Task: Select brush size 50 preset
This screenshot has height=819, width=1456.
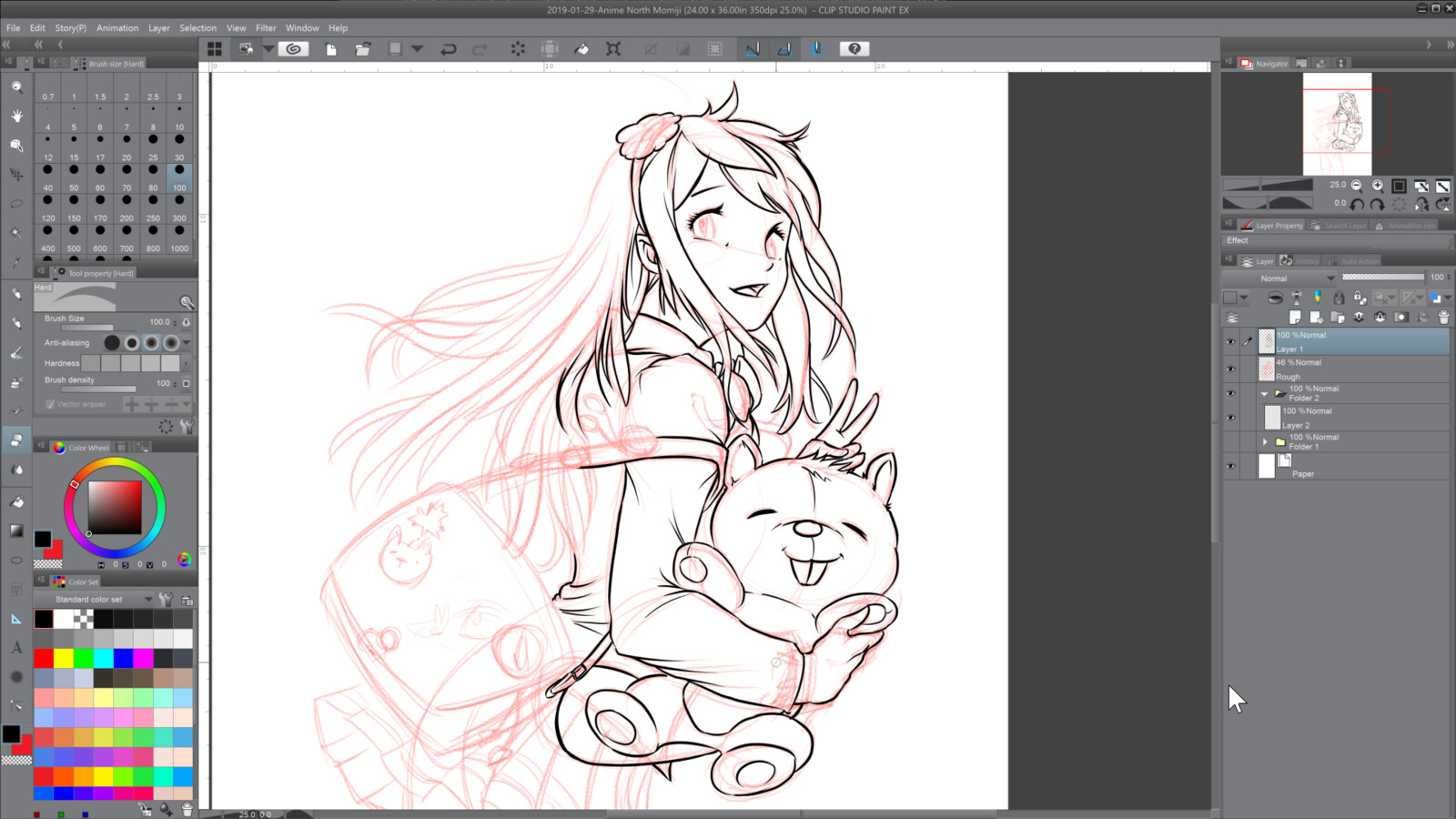Action: coord(74,178)
